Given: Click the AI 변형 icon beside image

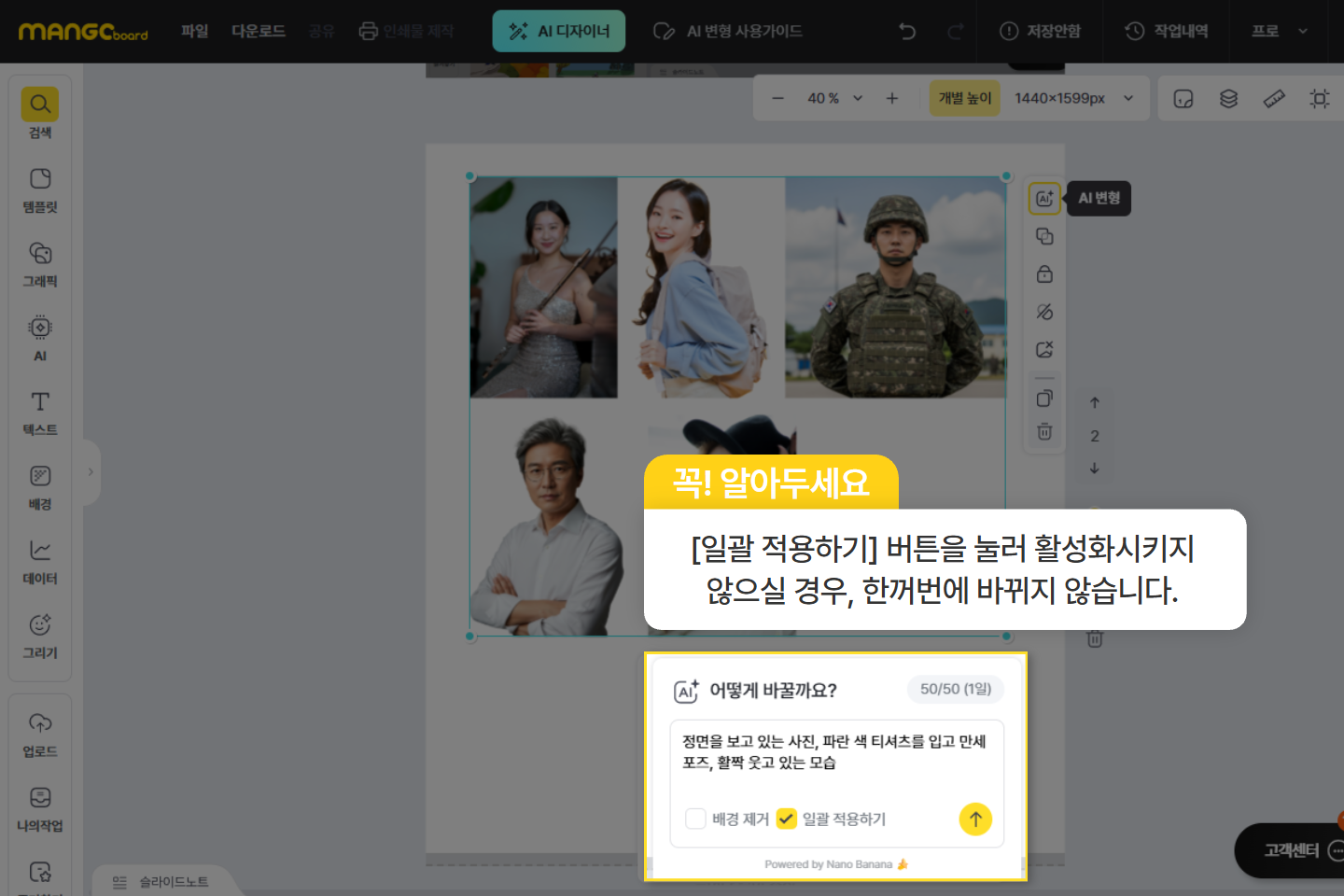Looking at the screenshot, I should tap(1044, 199).
